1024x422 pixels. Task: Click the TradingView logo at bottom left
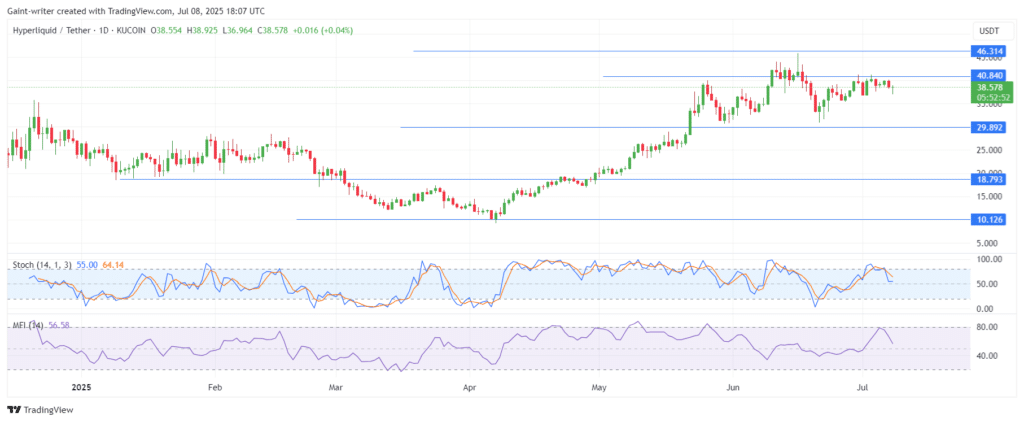click(40, 410)
